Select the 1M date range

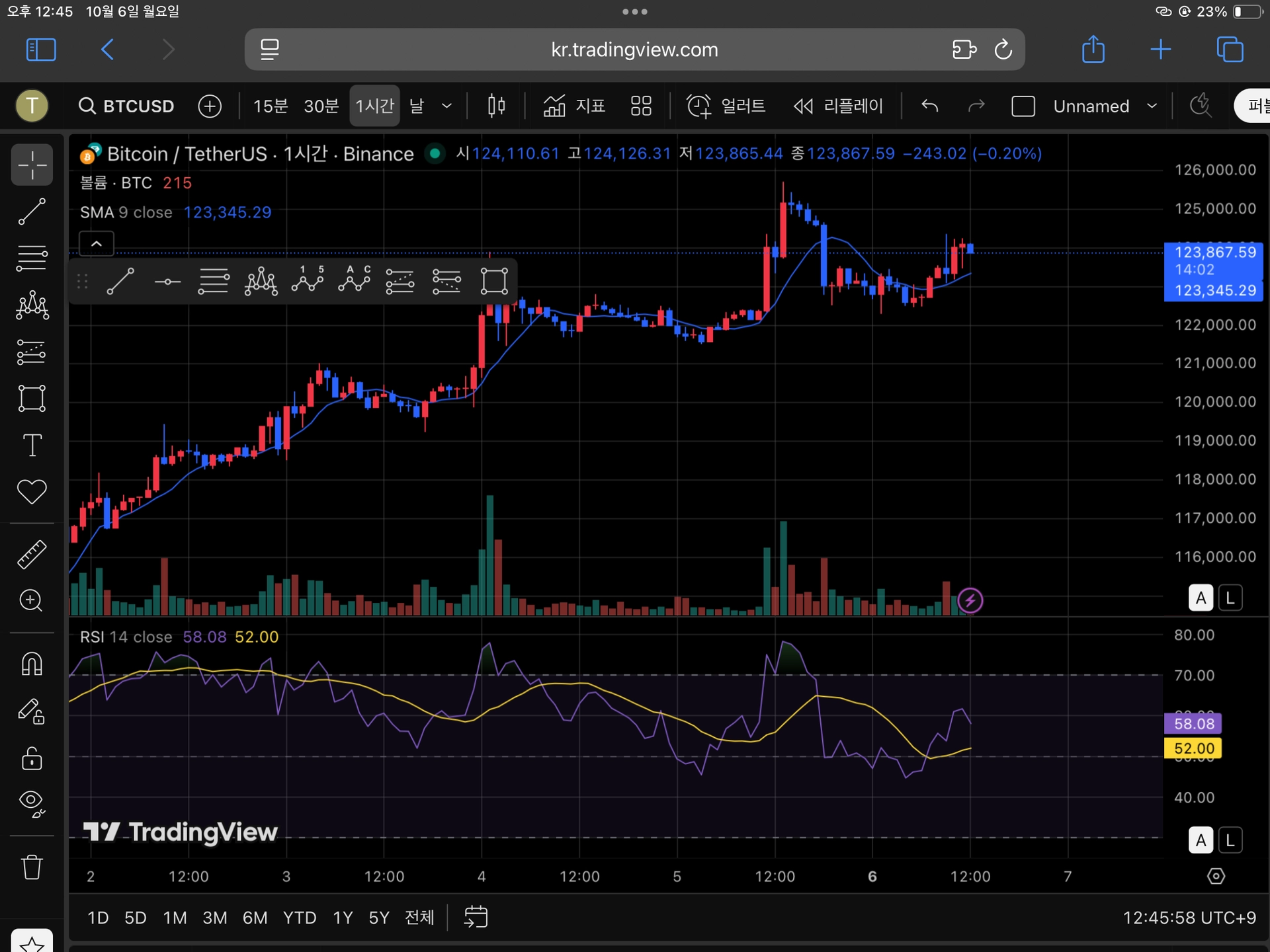pos(175,918)
